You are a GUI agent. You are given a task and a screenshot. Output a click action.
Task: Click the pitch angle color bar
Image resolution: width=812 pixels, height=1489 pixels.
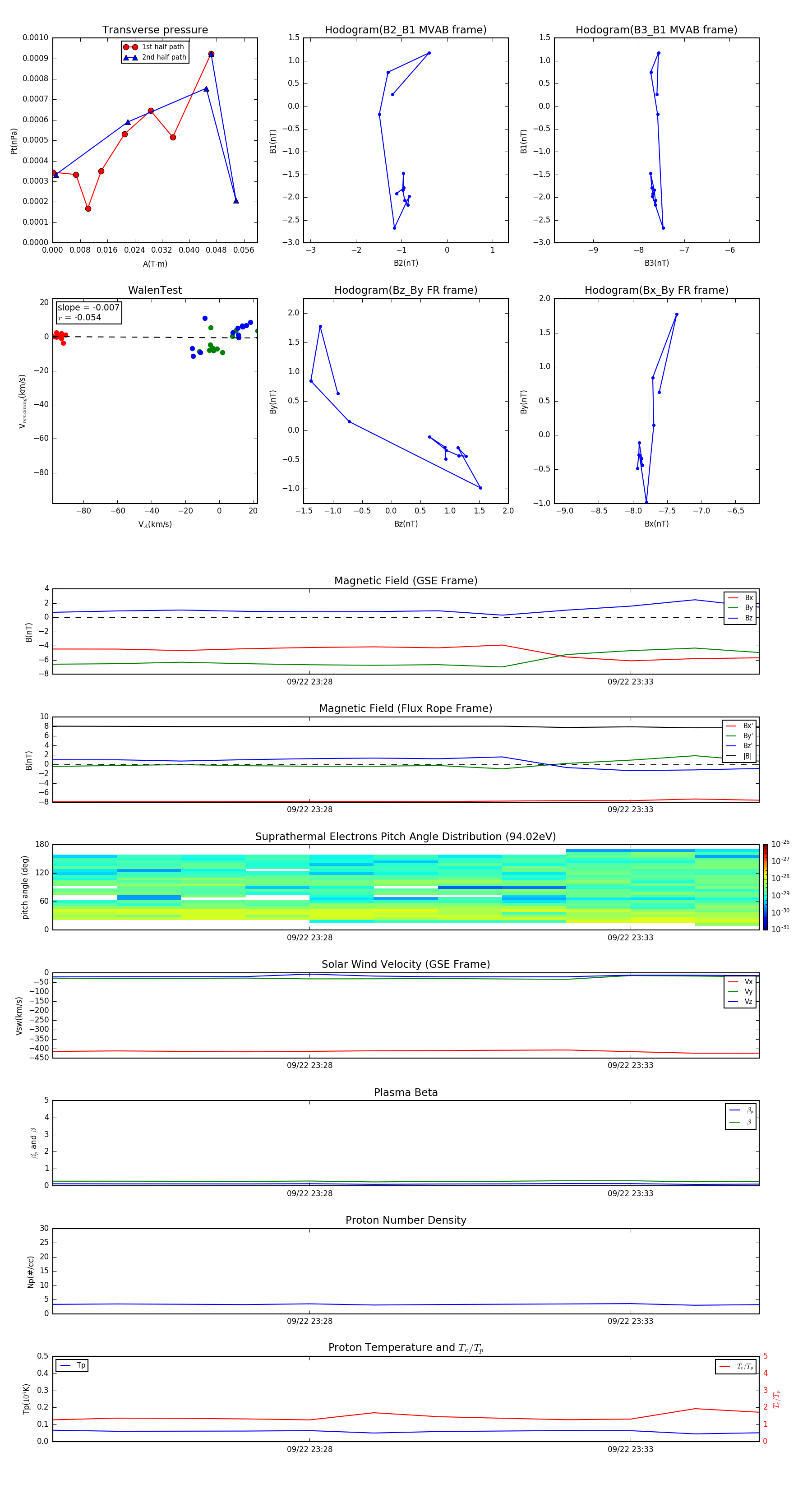click(765, 887)
